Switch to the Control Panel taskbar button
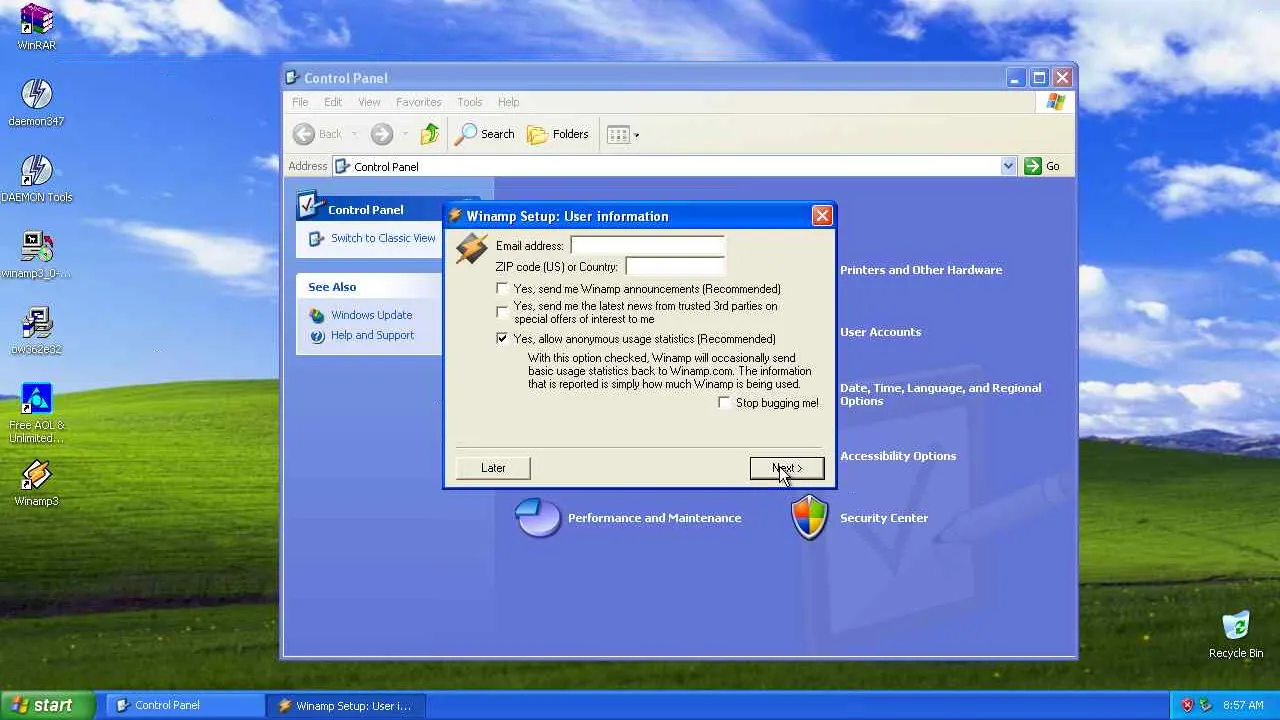 185,705
